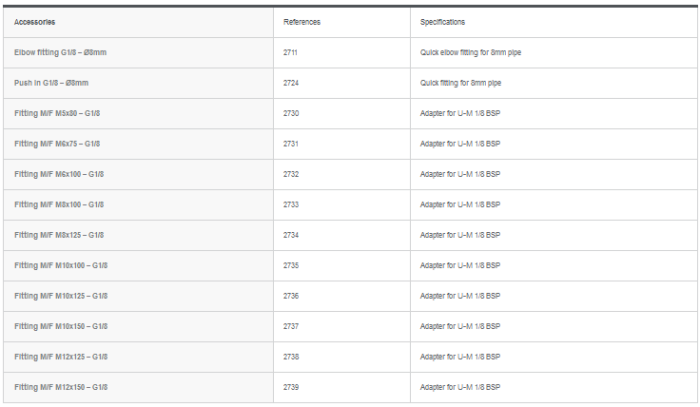Select Fitting M/F M10x100 – G1/8 accessory
This screenshot has width=700, height=407.
61,265
